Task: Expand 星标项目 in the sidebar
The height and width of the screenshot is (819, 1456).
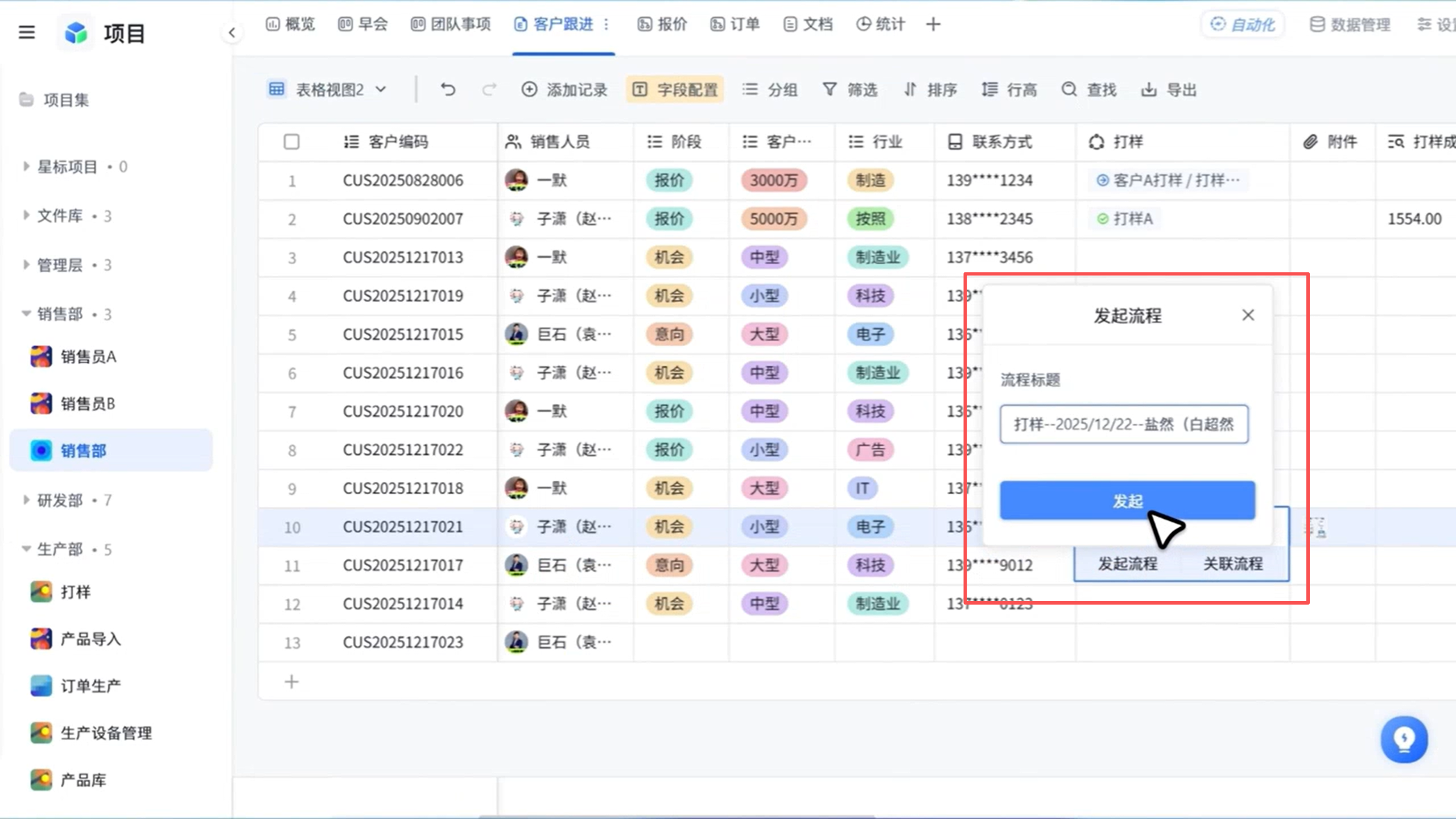Action: coord(26,167)
